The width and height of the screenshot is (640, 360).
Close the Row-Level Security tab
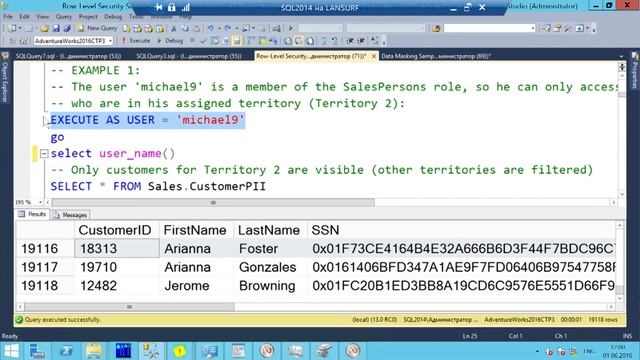pos(373,56)
